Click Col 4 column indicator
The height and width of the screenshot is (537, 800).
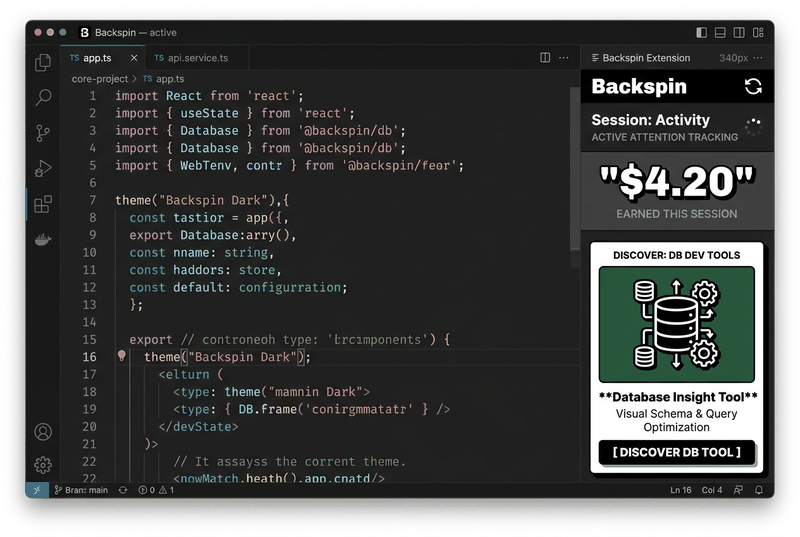click(712, 490)
